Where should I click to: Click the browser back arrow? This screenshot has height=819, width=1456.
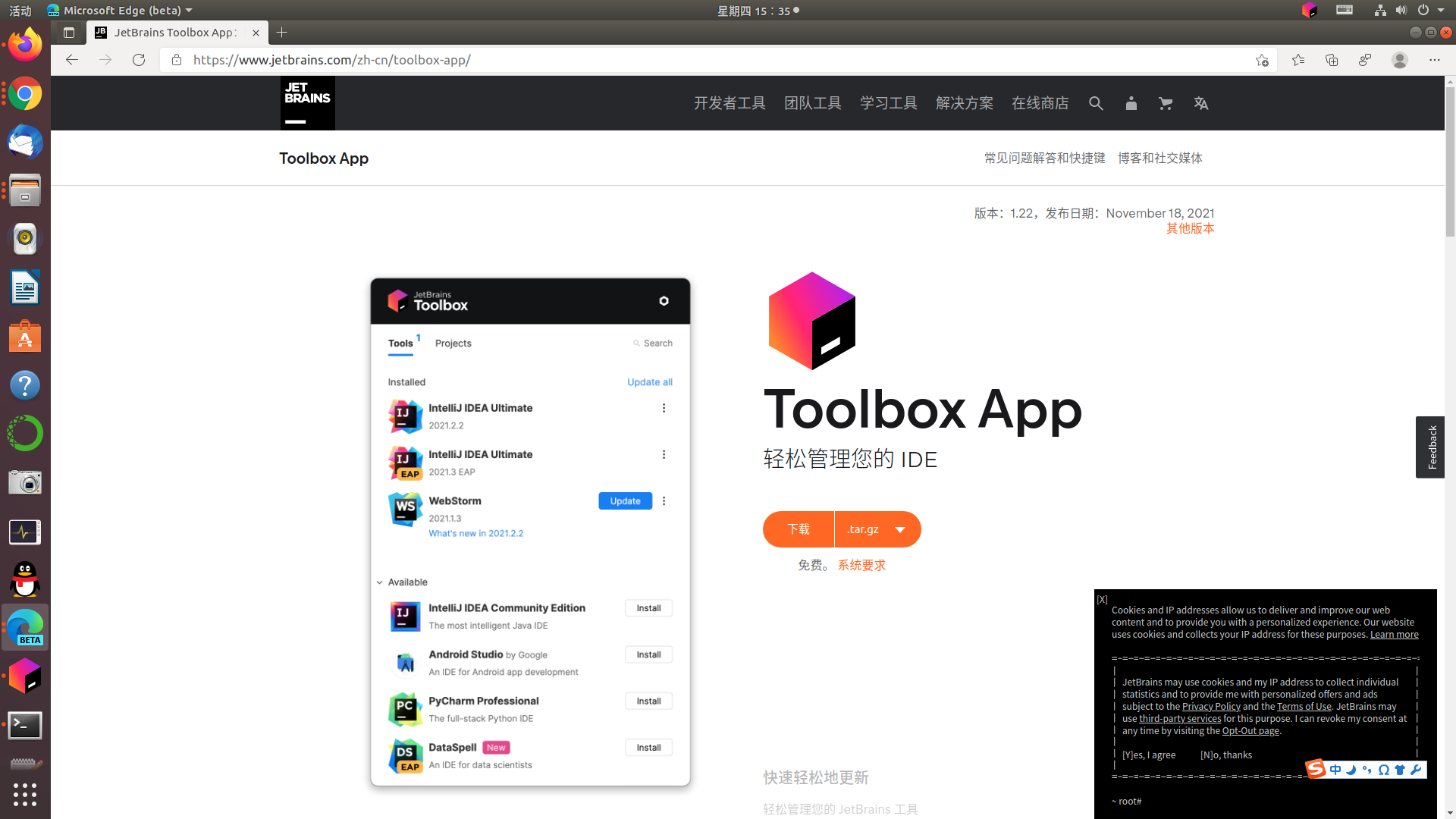point(72,60)
